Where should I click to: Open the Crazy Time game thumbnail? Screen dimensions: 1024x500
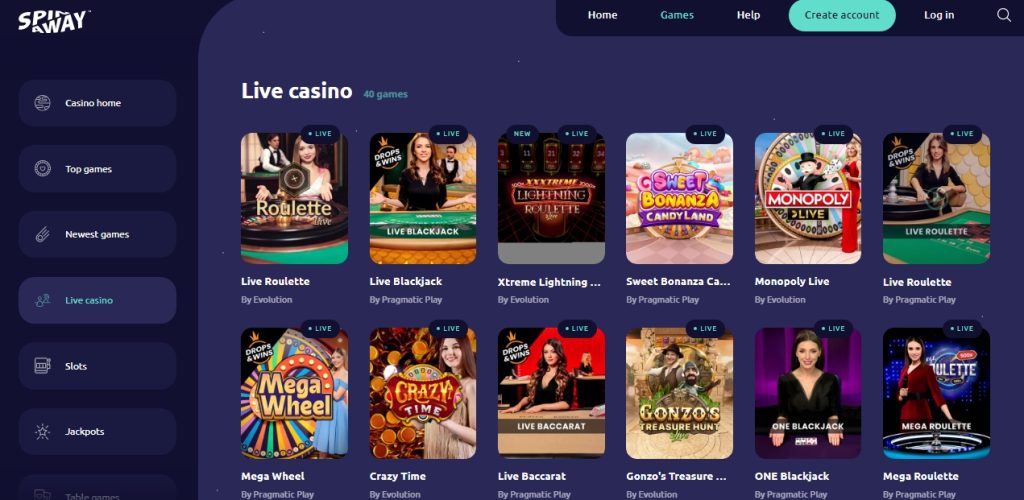423,393
